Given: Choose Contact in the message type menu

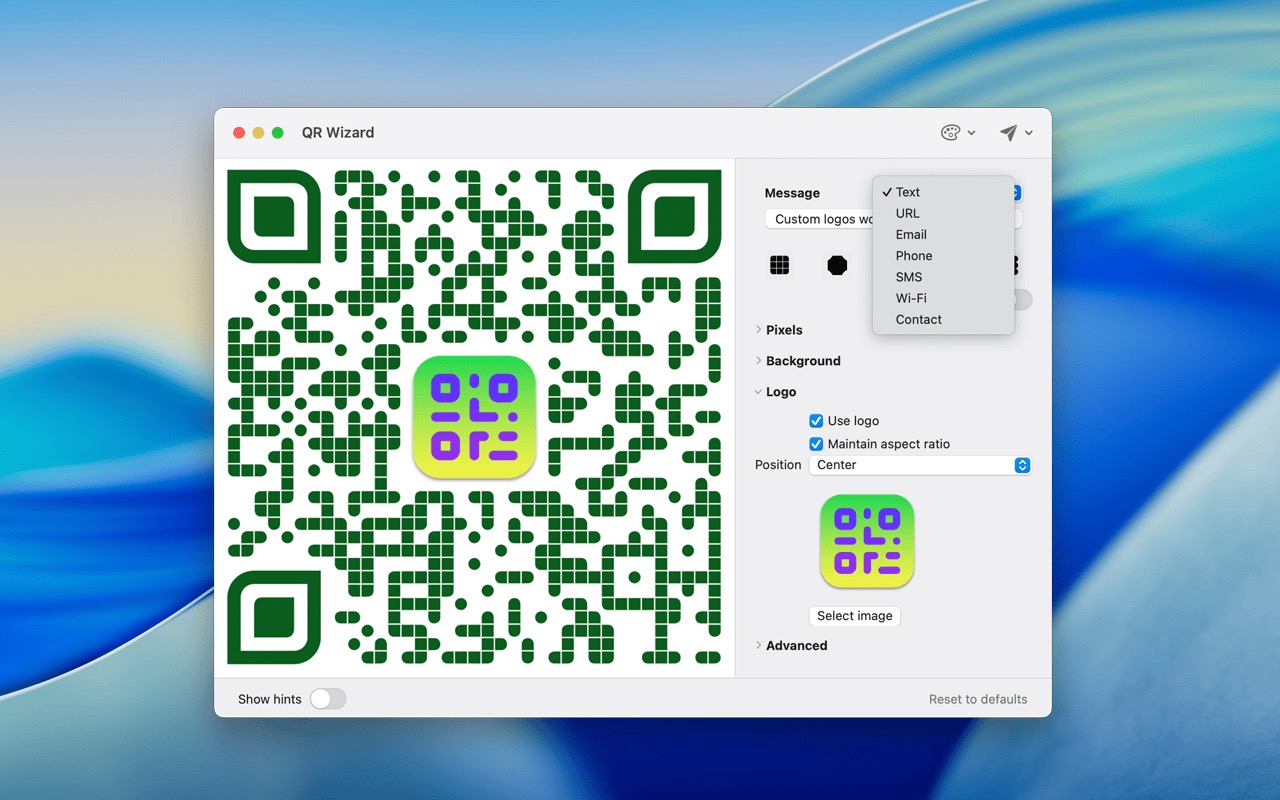Looking at the screenshot, I should [x=943, y=320].
